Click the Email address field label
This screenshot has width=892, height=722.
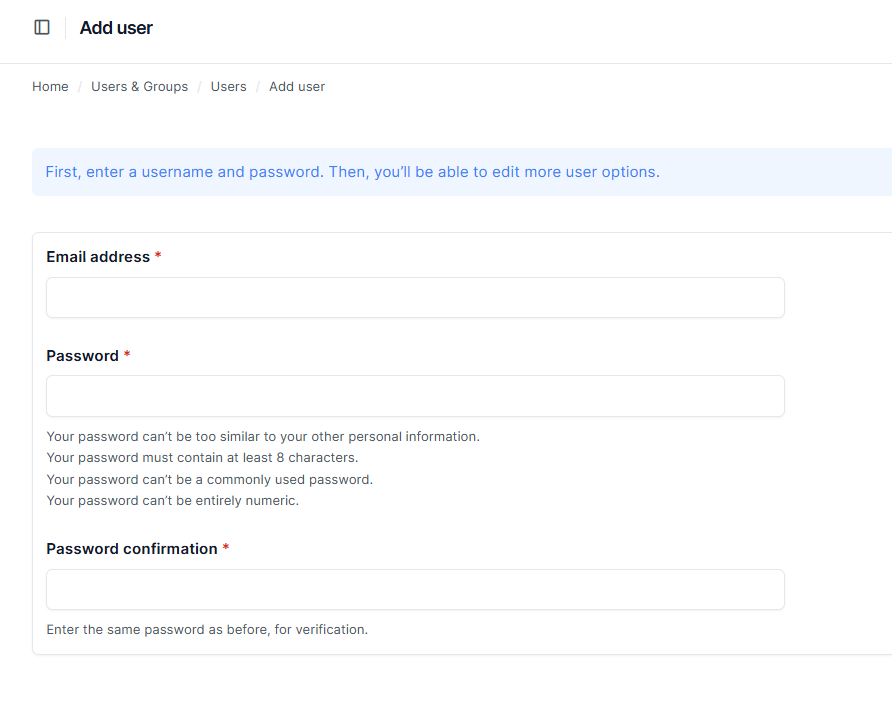[98, 257]
